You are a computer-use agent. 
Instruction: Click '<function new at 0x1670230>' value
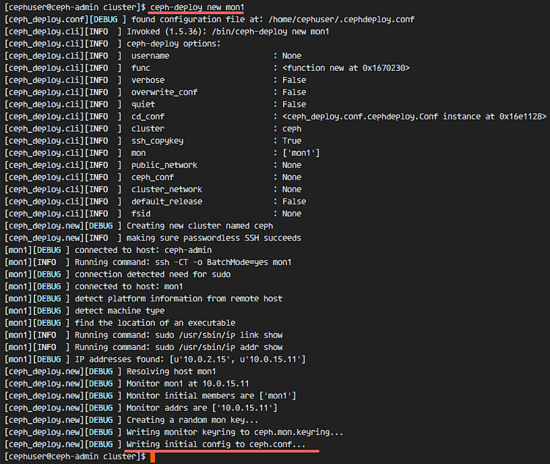(346, 68)
